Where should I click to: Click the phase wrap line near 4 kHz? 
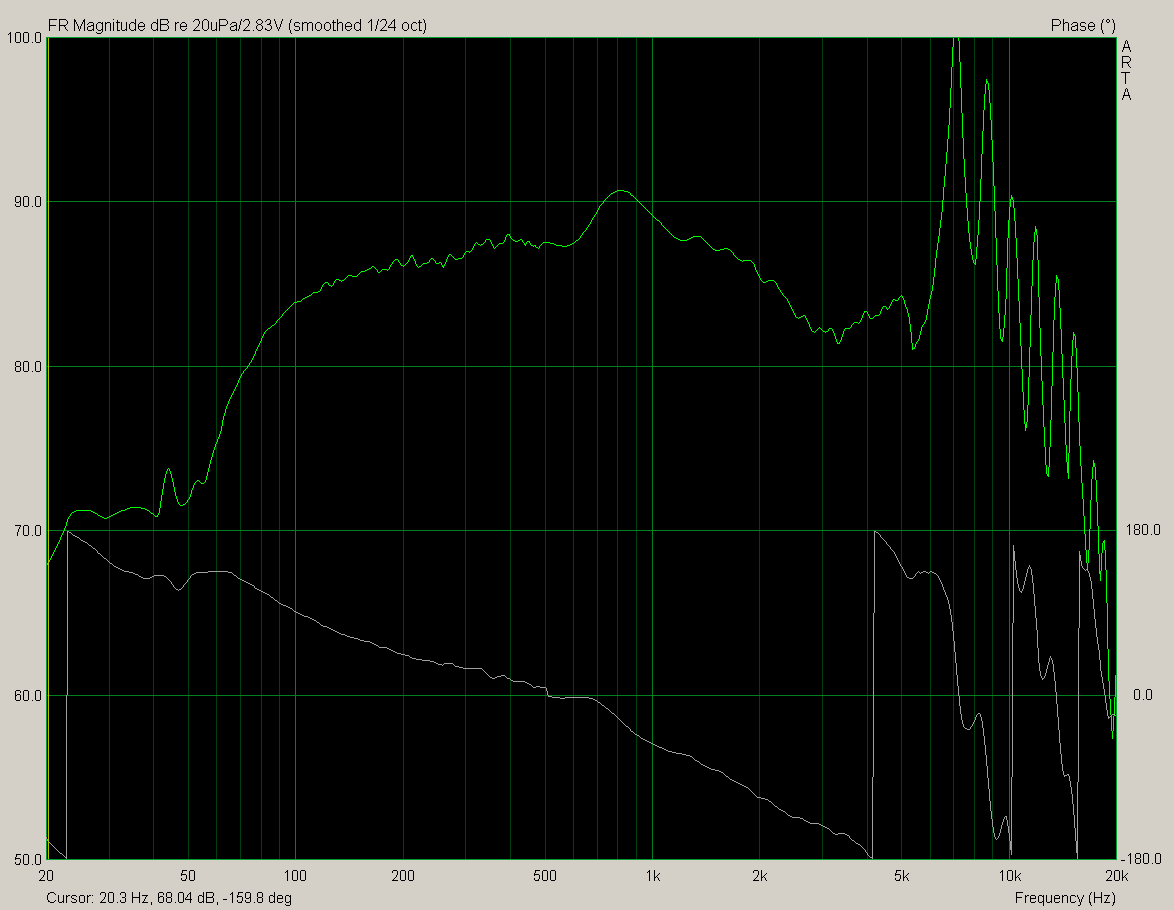tap(874, 695)
